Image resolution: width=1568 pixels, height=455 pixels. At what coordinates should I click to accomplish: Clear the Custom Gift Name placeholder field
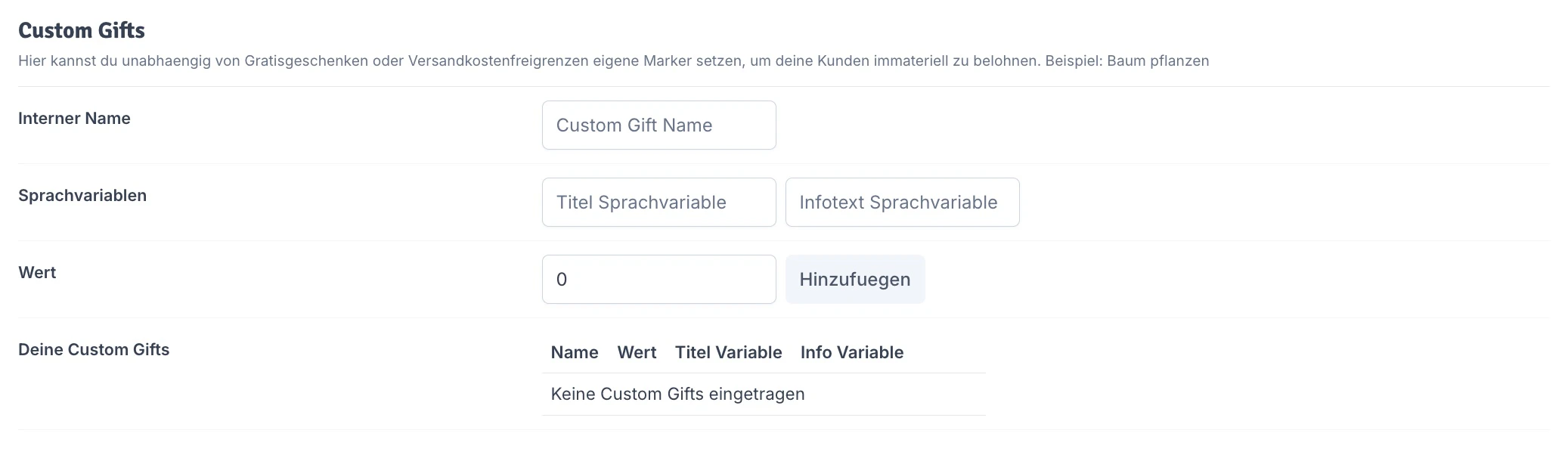pos(658,125)
